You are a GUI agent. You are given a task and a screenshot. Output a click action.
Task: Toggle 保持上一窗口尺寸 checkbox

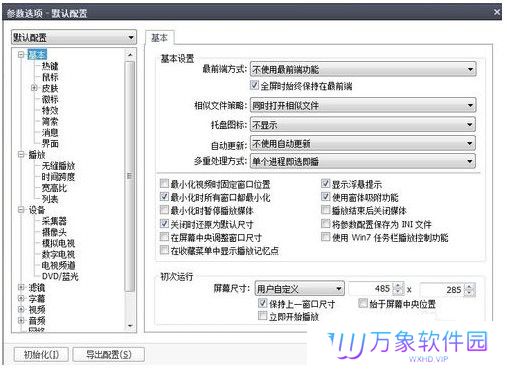pos(263,303)
